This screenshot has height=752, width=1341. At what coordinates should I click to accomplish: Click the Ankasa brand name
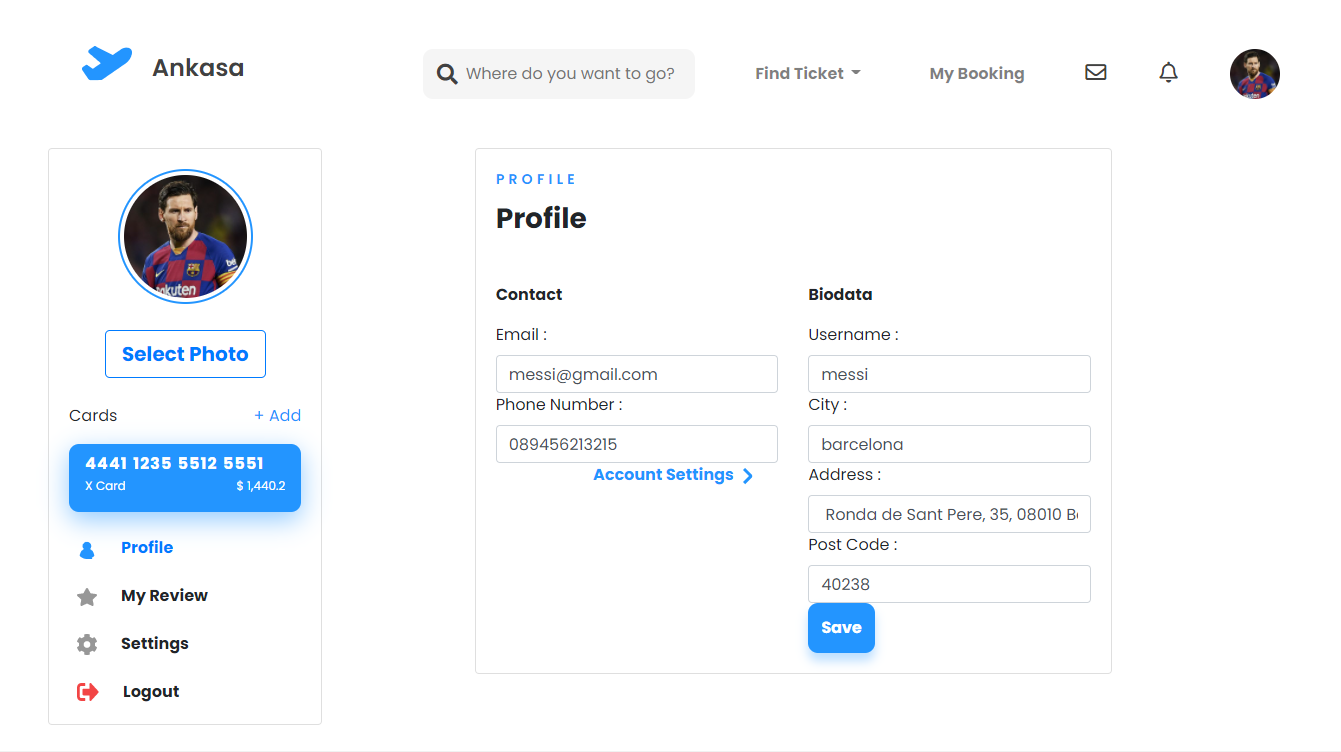click(198, 68)
